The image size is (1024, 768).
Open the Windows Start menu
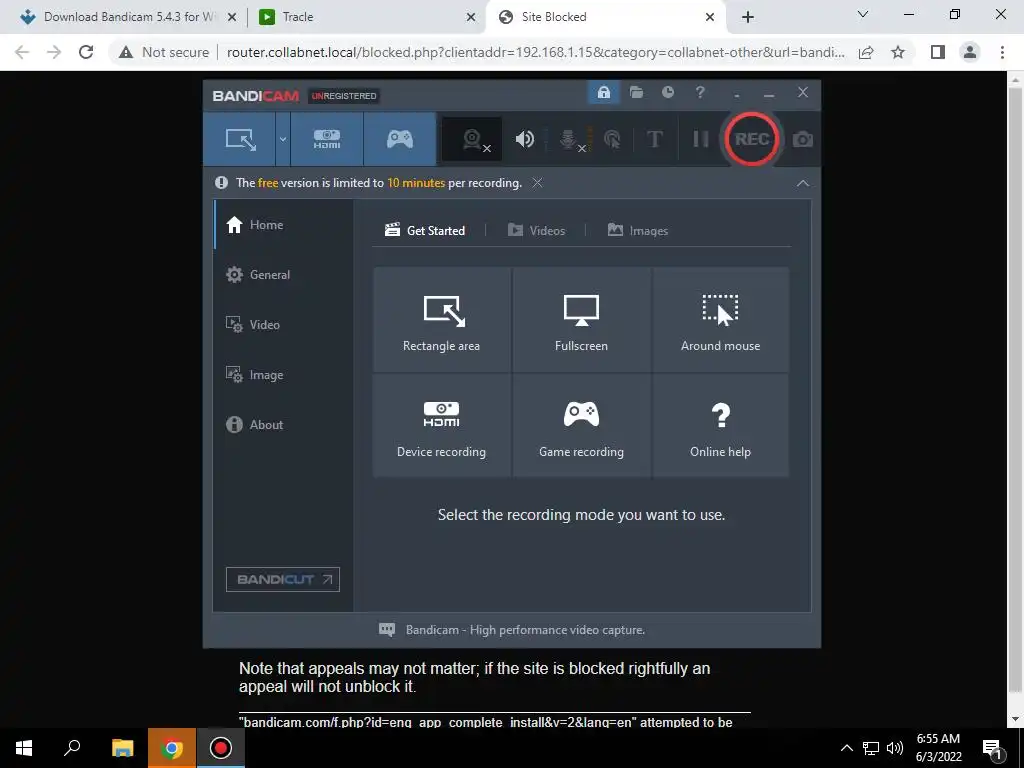[24, 748]
